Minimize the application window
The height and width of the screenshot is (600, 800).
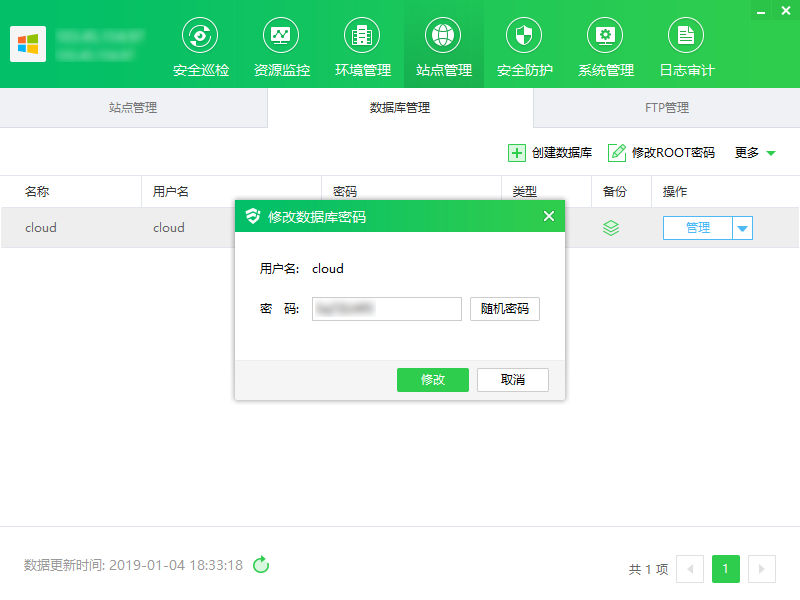point(761,11)
